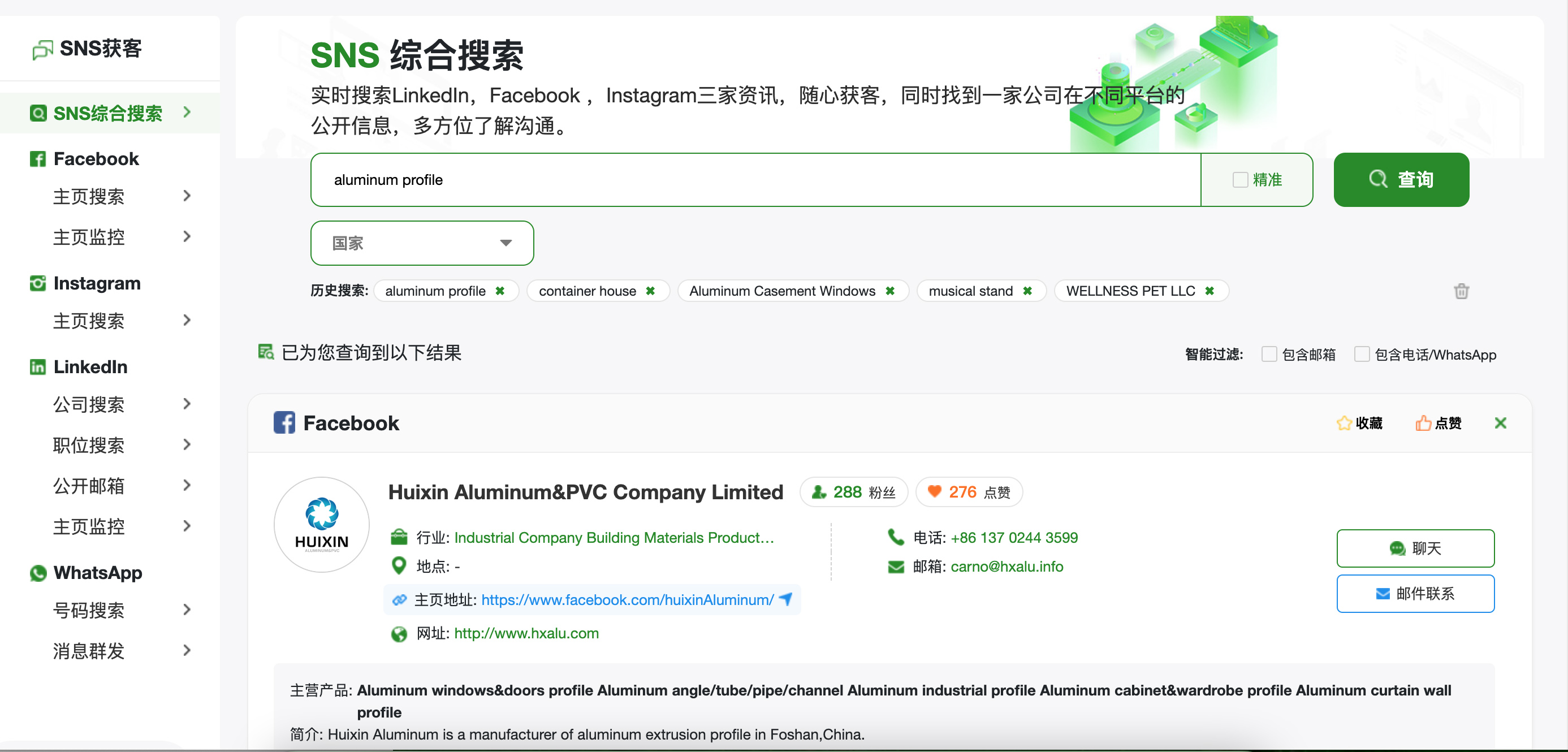
Task: Click the Facebook logo in result card header
Action: pyautogui.click(x=284, y=423)
